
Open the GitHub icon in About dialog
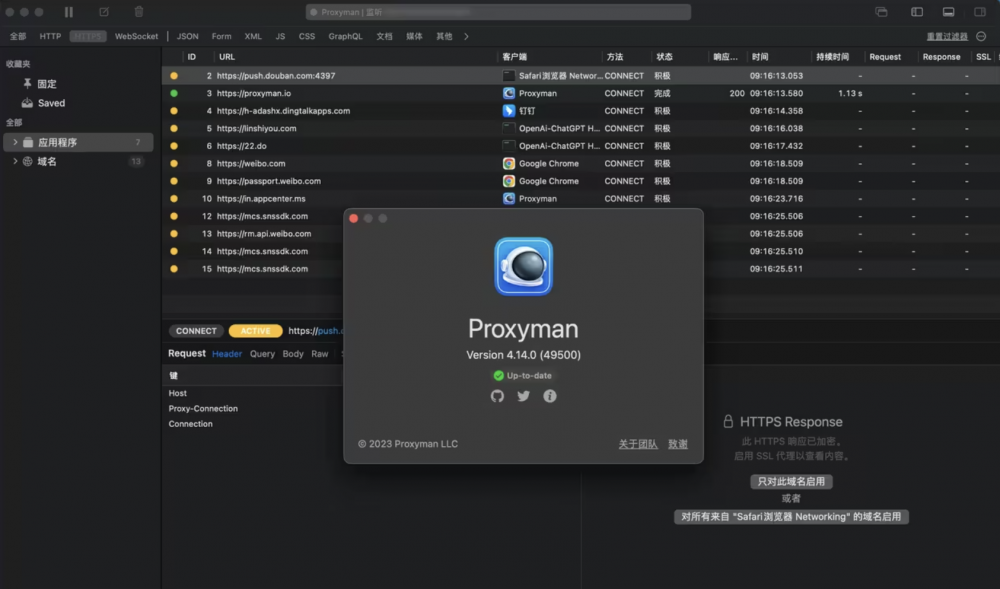[497, 396]
